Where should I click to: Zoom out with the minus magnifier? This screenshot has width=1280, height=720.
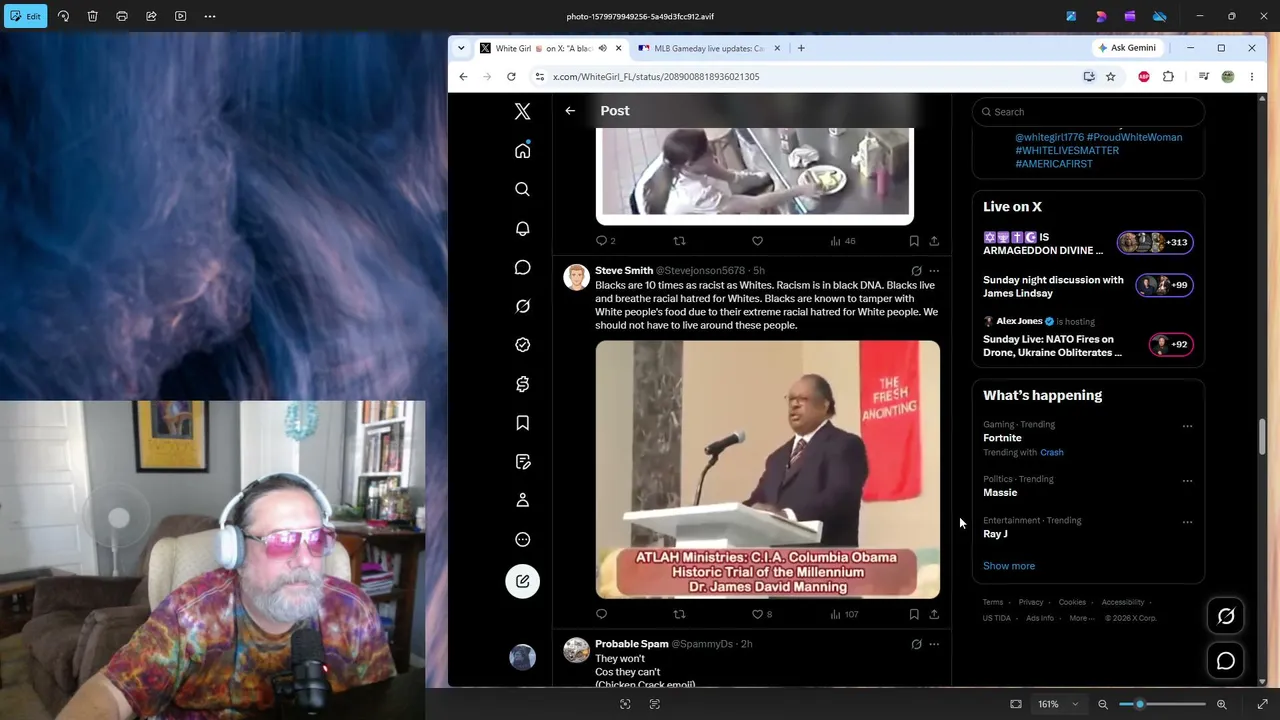click(1103, 704)
